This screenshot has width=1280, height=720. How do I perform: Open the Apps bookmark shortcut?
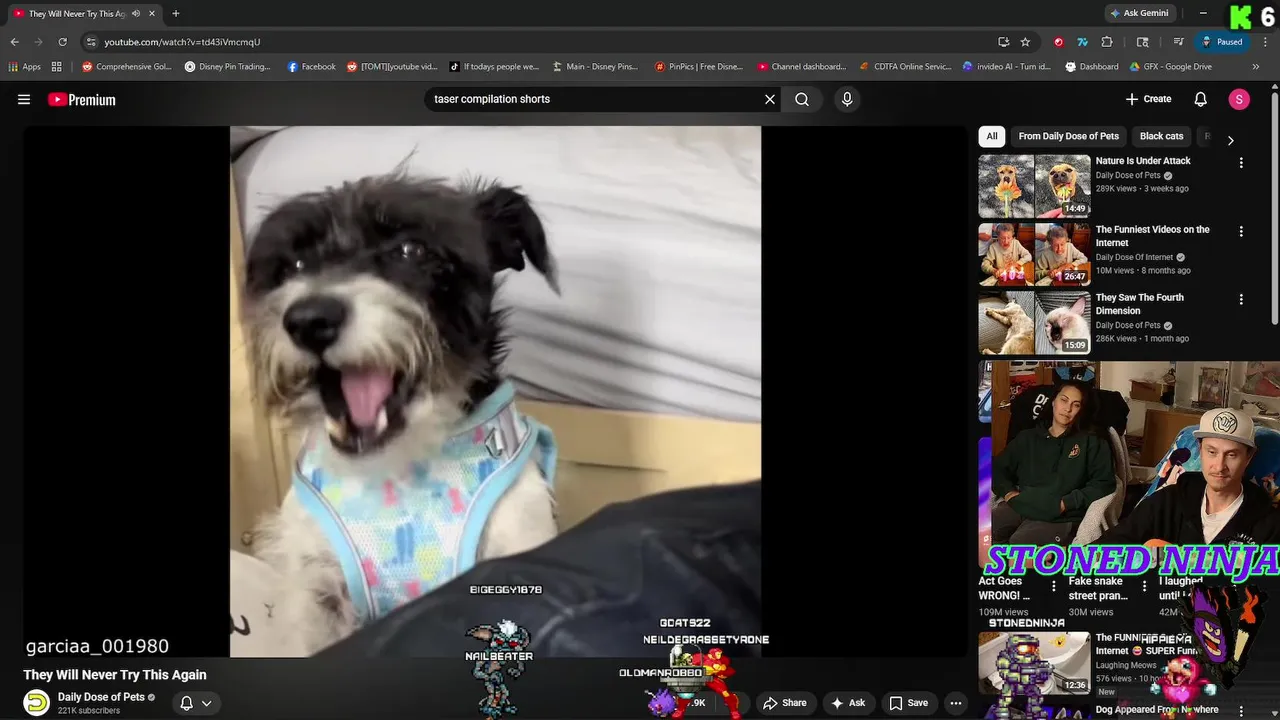tap(24, 67)
